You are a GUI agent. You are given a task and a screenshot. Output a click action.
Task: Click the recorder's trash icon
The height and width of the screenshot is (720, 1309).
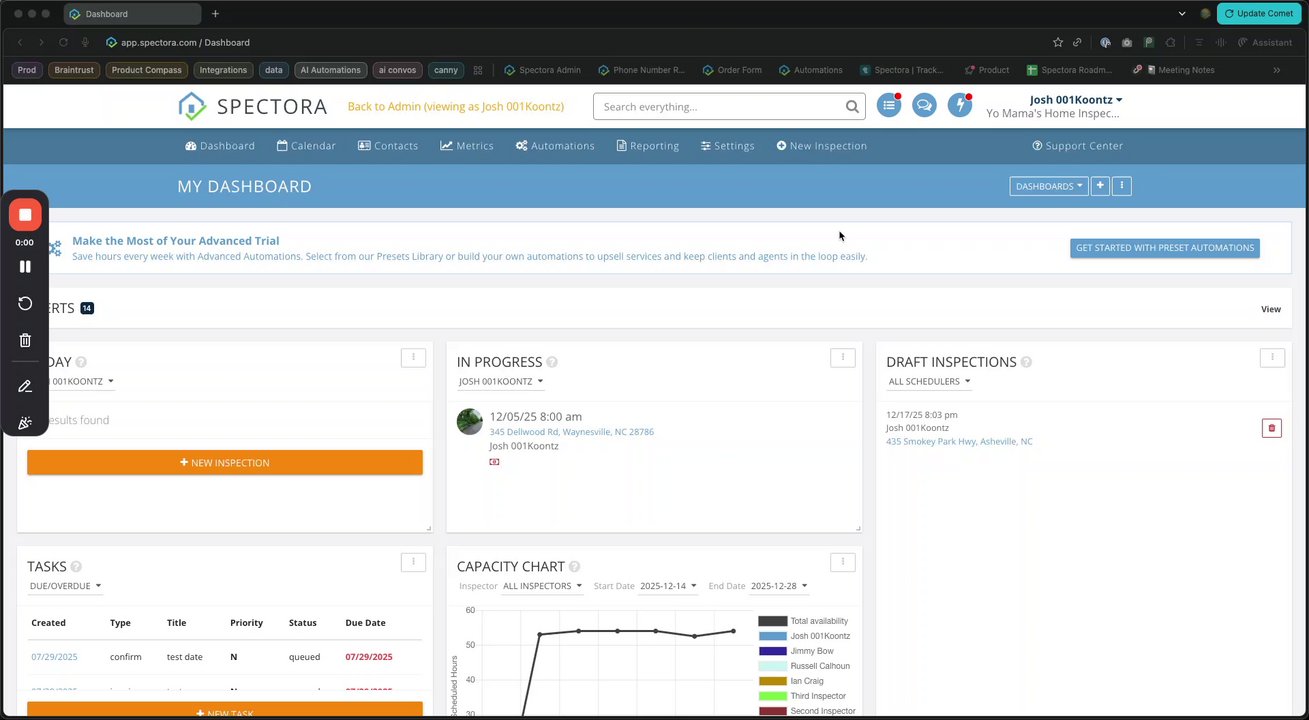[x=25, y=341]
